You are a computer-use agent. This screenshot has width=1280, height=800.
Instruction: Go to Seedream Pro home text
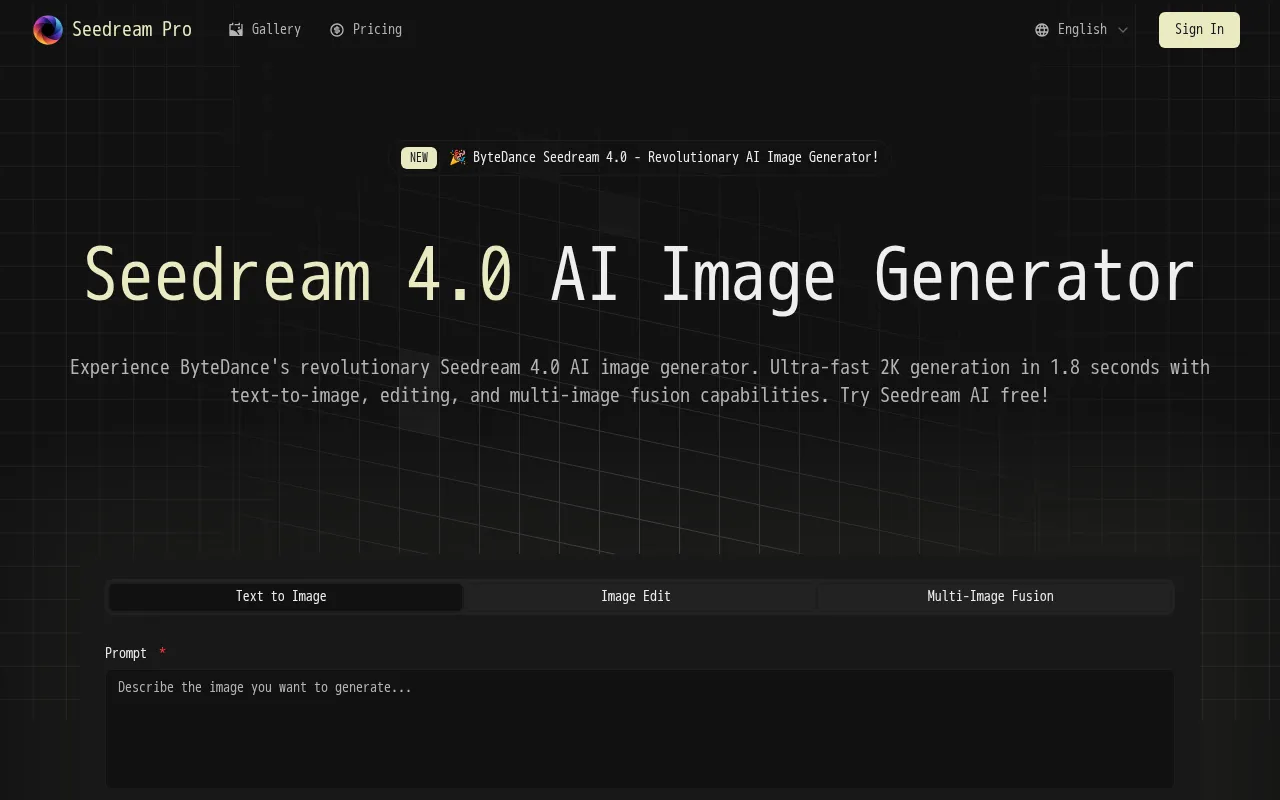coord(132,30)
